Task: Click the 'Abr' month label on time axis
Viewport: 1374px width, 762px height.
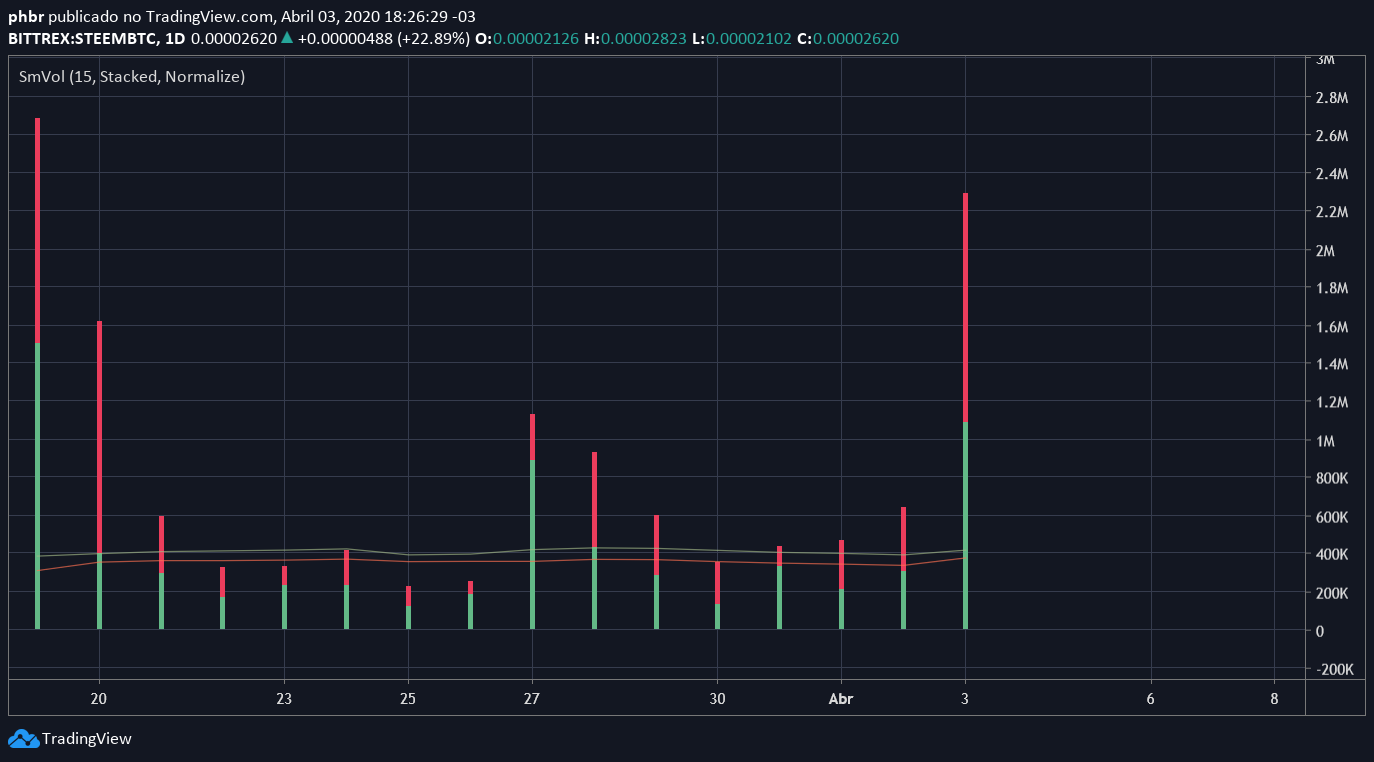Action: pos(841,698)
